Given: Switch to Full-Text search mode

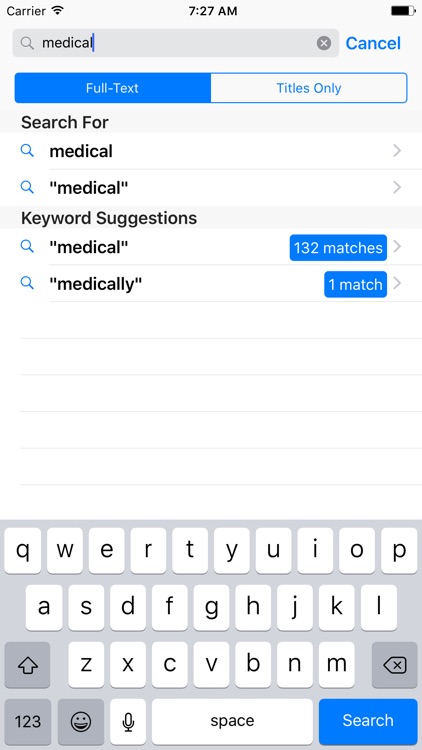Looking at the screenshot, I should (113, 88).
